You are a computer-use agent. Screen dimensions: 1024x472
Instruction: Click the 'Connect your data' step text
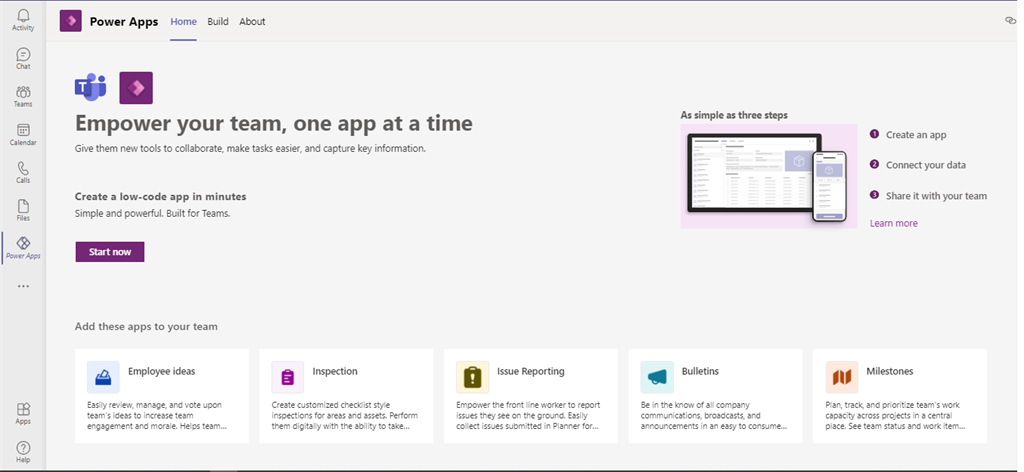pos(926,165)
